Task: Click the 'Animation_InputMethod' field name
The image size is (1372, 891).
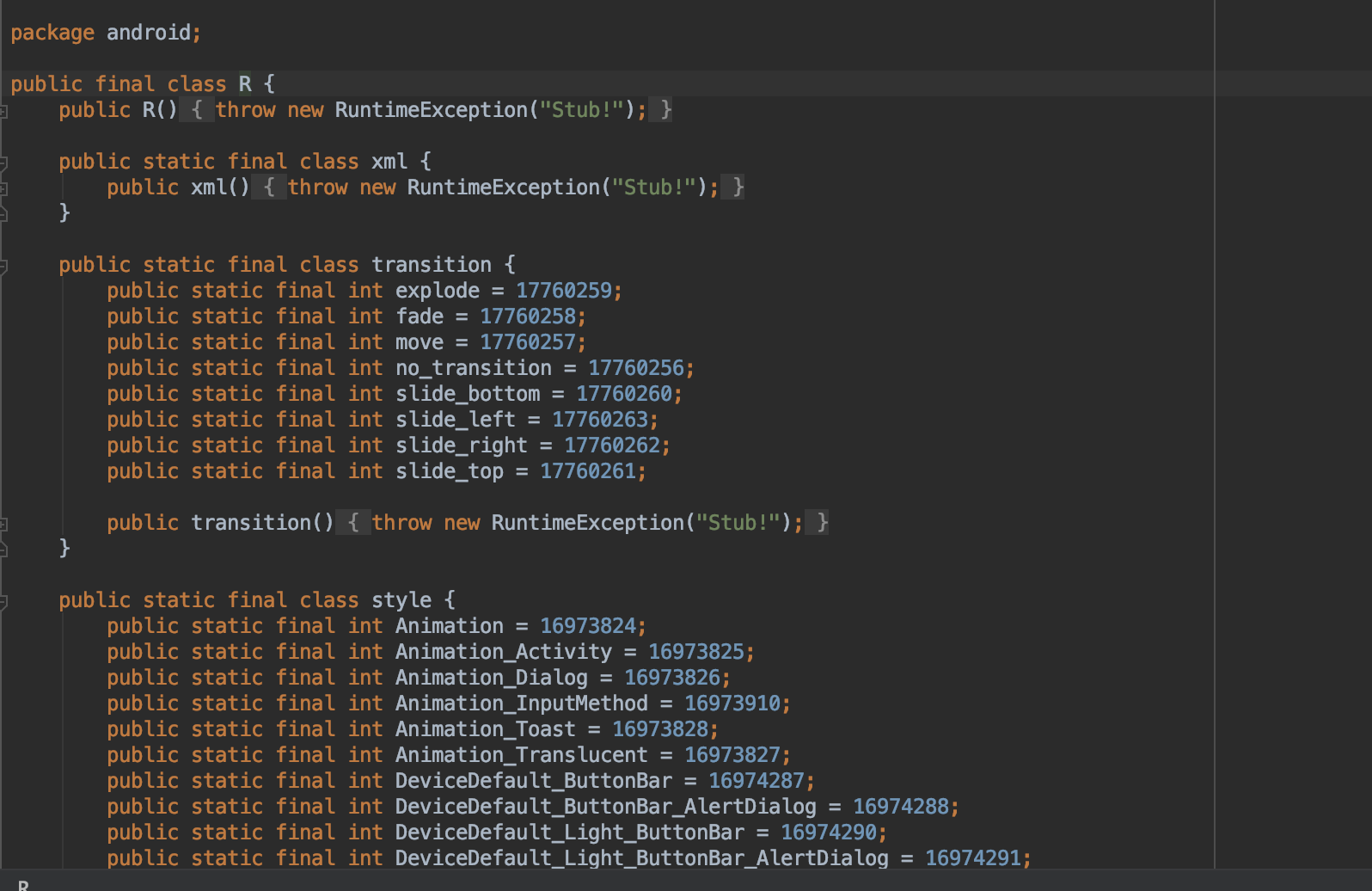Action: coord(522,704)
